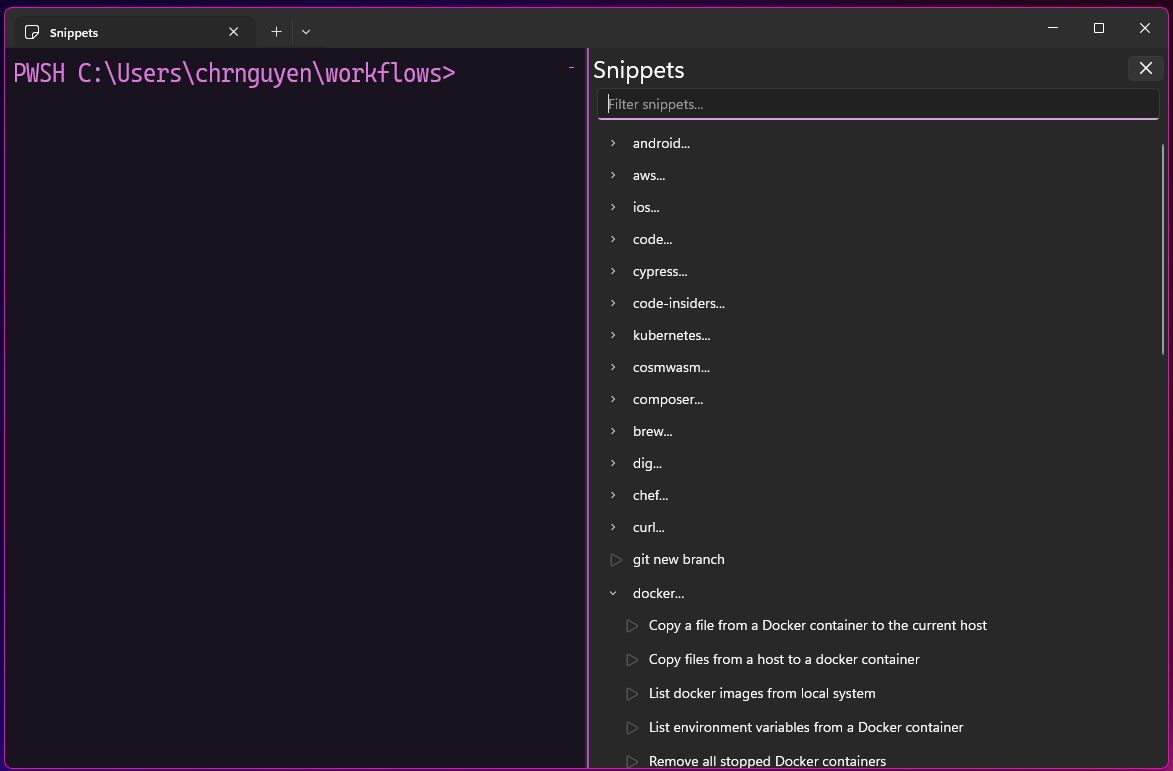
Task: Click play icon for Copy files from host
Action: tap(632, 660)
